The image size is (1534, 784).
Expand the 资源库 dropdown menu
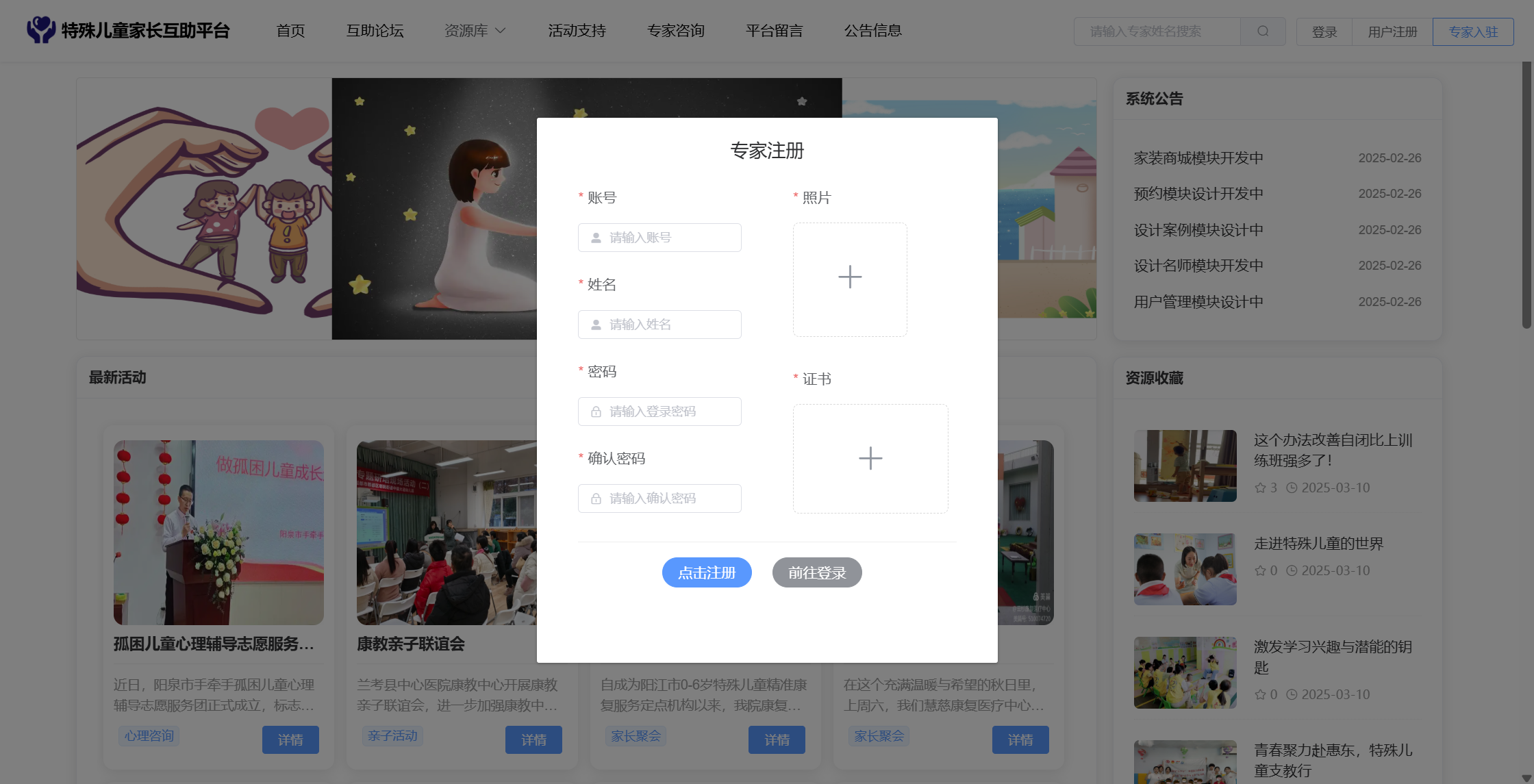pyautogui.click(x=475, y=31)
